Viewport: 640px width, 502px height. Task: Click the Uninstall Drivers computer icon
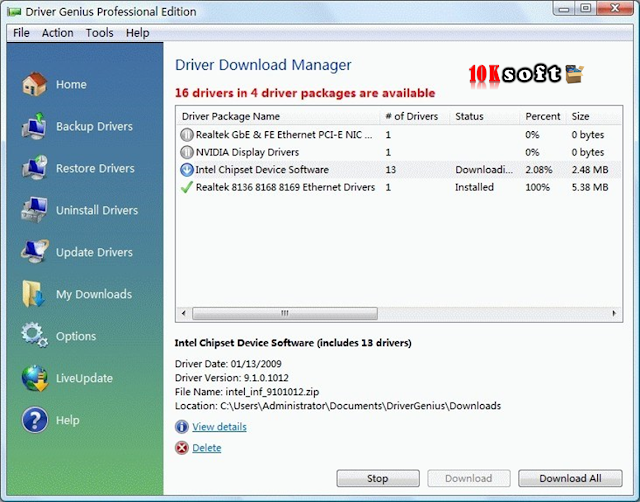pyautogui.click(x=34, y=210)
